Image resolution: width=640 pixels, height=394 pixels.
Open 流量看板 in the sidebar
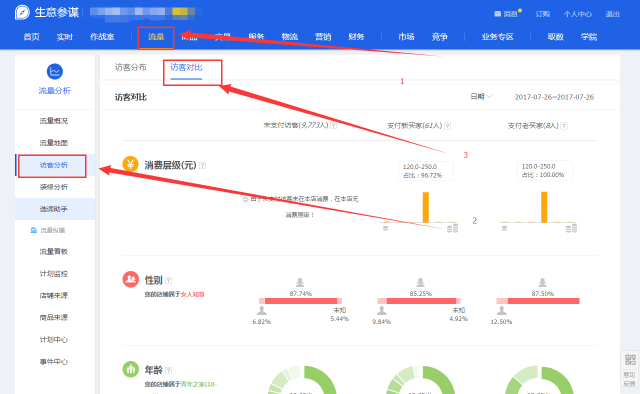pyautogui.click(x=54, y=252)
